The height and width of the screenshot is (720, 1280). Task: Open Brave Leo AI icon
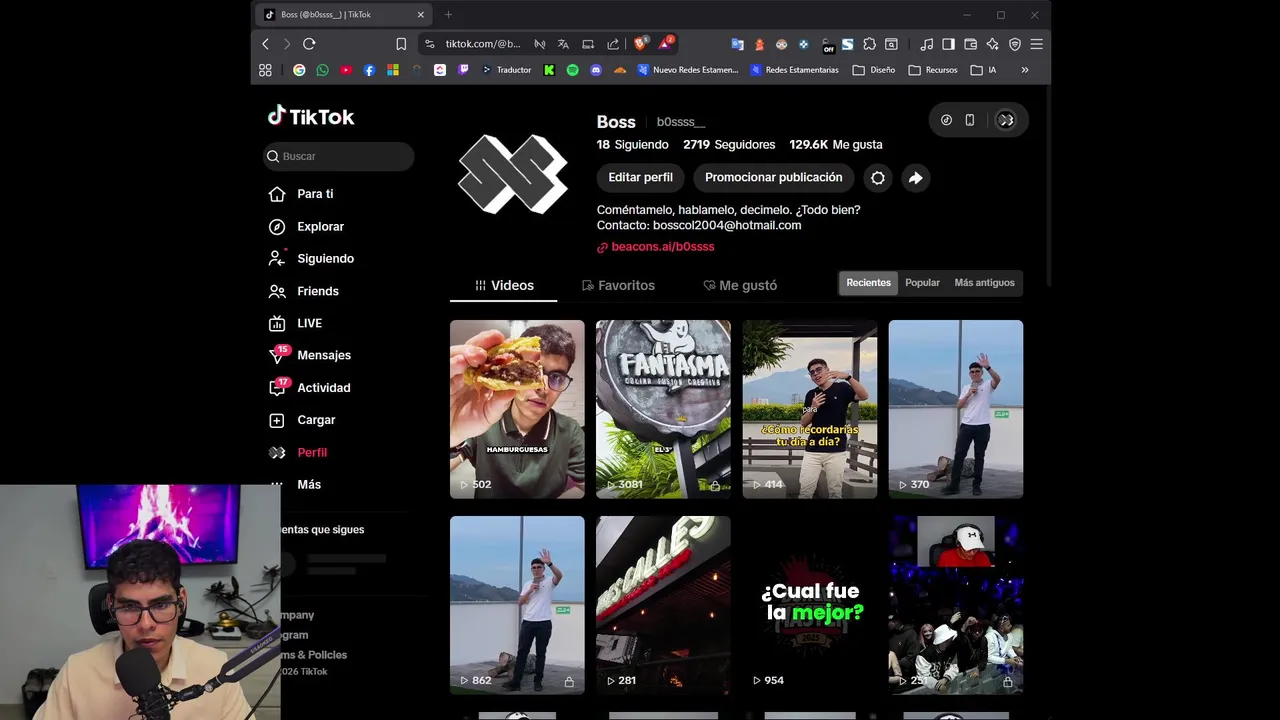click(x=992, y=44)
